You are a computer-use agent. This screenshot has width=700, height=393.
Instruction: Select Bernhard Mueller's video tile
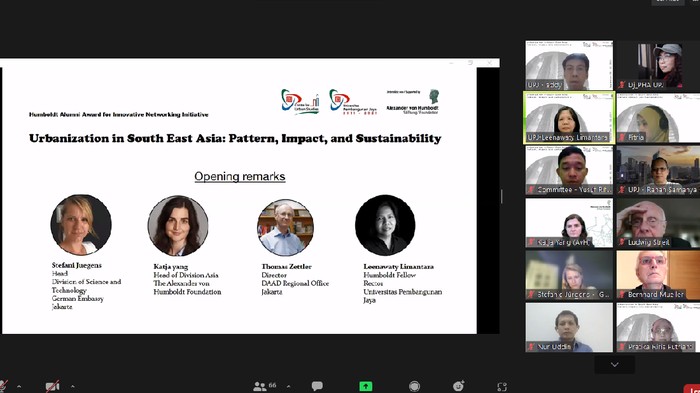[658, 275]
